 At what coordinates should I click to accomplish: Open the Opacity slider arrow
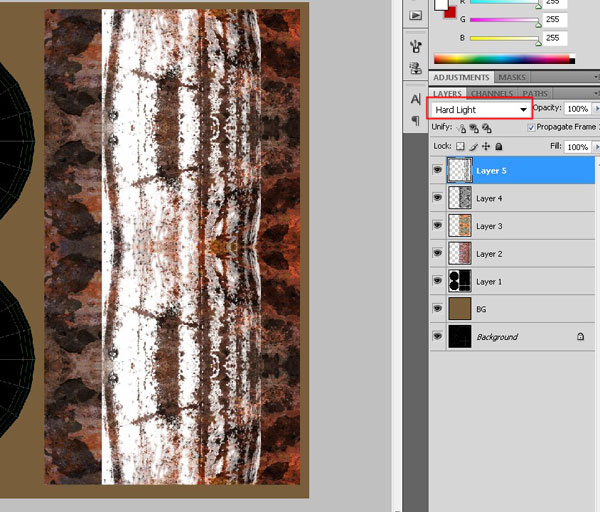[x=596, y=108]
